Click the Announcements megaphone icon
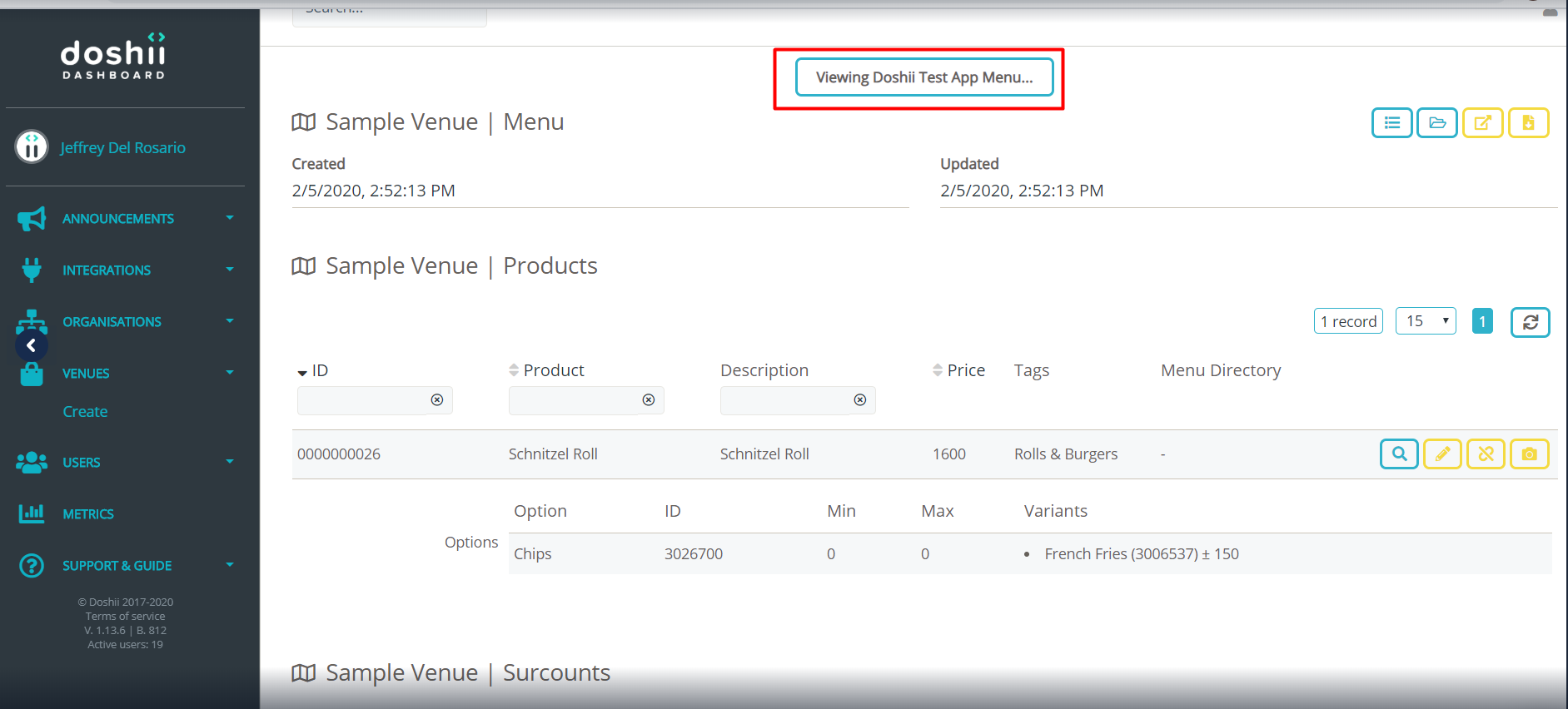The width and height of the screenshot is (1568, 709). (x=32, y=219)
